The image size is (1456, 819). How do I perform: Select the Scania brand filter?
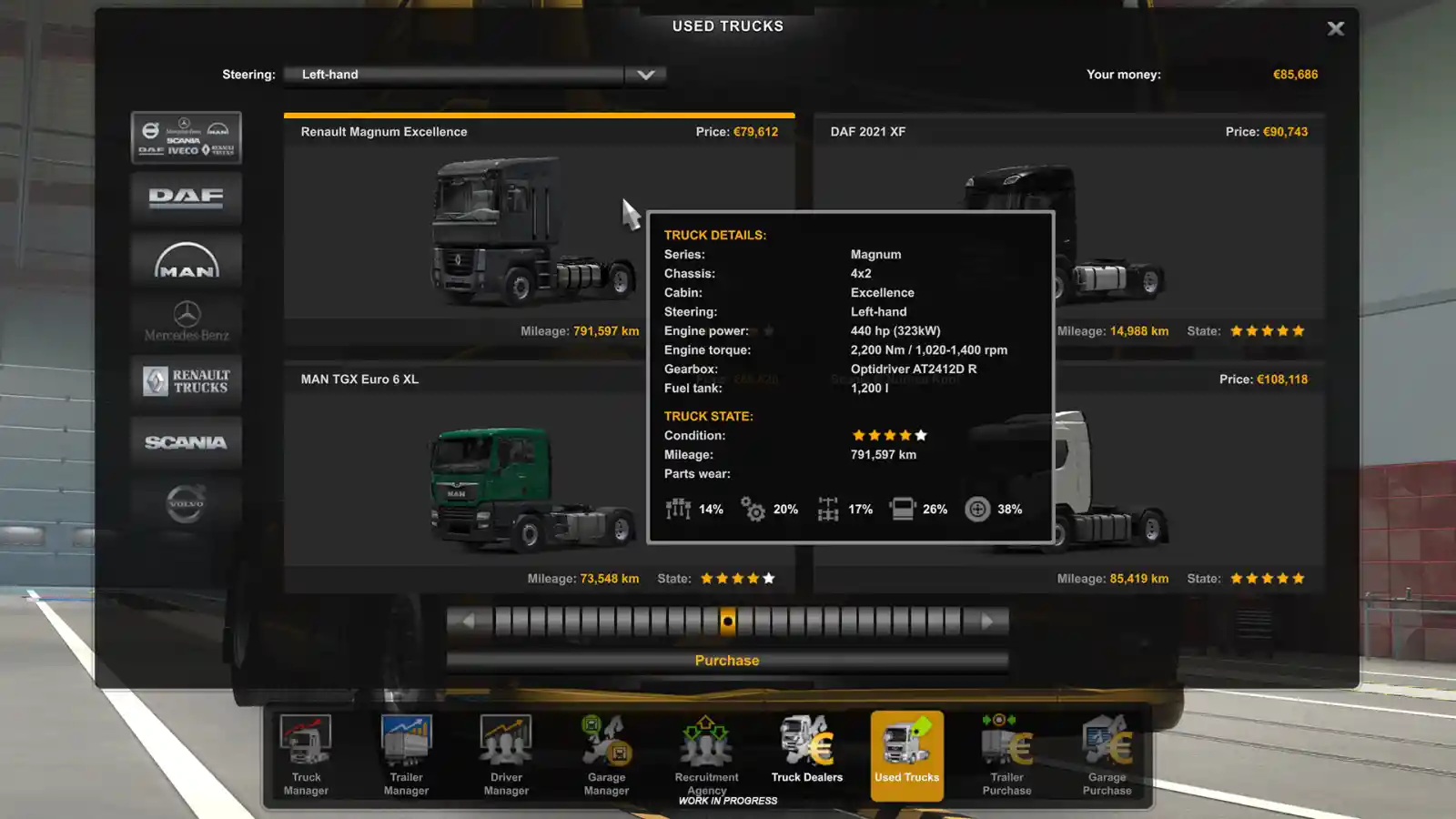[x=186, y=442]
